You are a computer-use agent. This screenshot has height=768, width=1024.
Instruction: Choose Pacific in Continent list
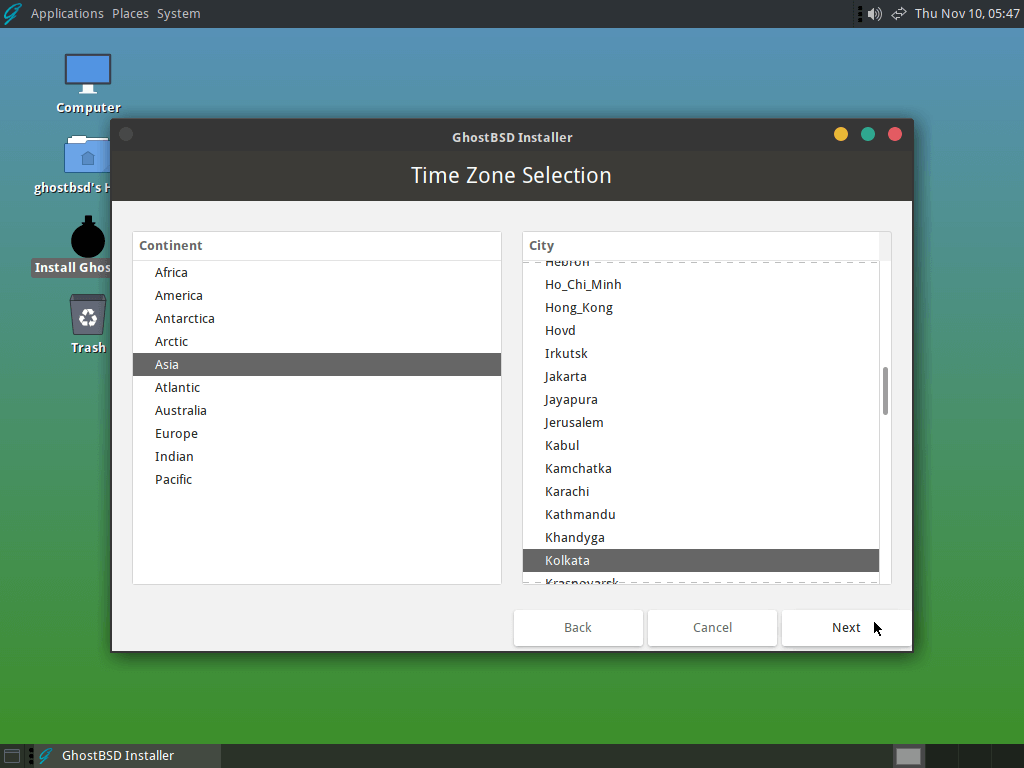click(x=317, y=479)
